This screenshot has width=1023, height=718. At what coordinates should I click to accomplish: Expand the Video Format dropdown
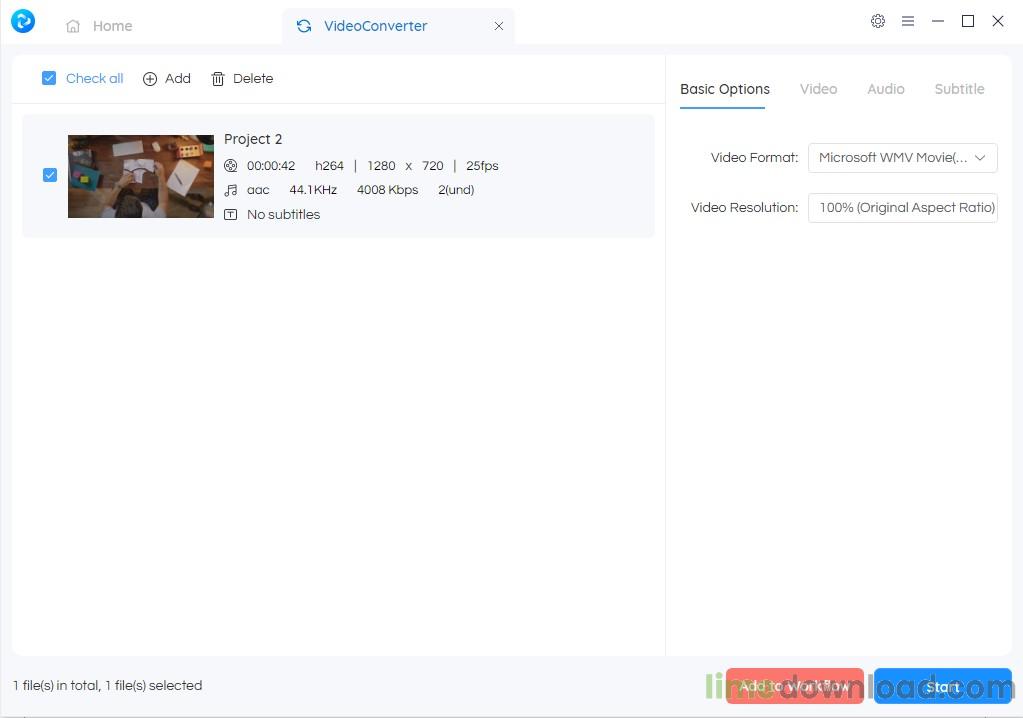(x=902, y=158)
